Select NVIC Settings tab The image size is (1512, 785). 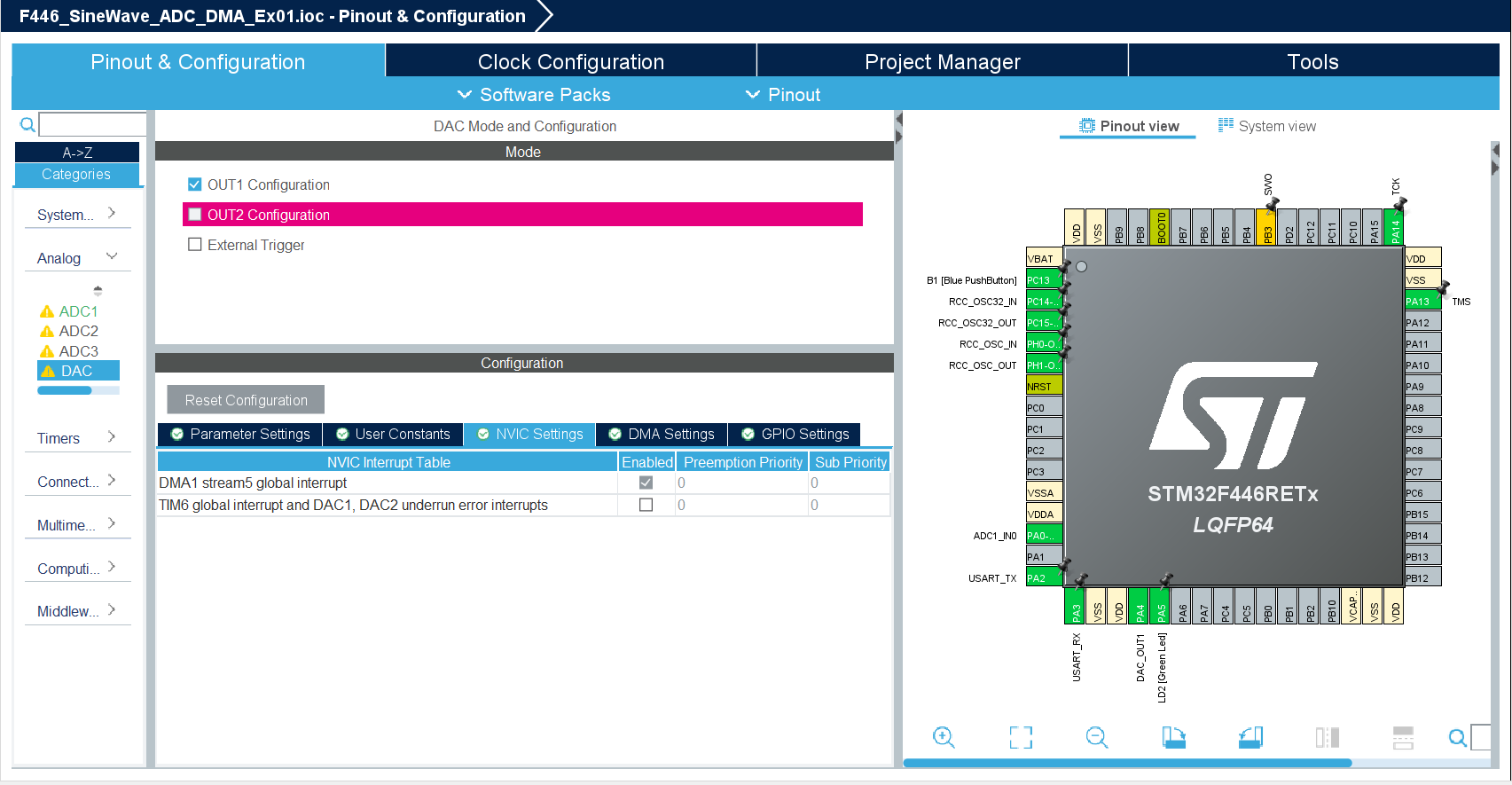click(529, 434)
